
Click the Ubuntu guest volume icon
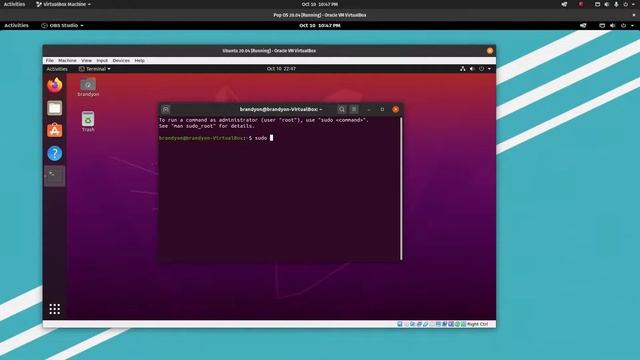click(472, 69)
